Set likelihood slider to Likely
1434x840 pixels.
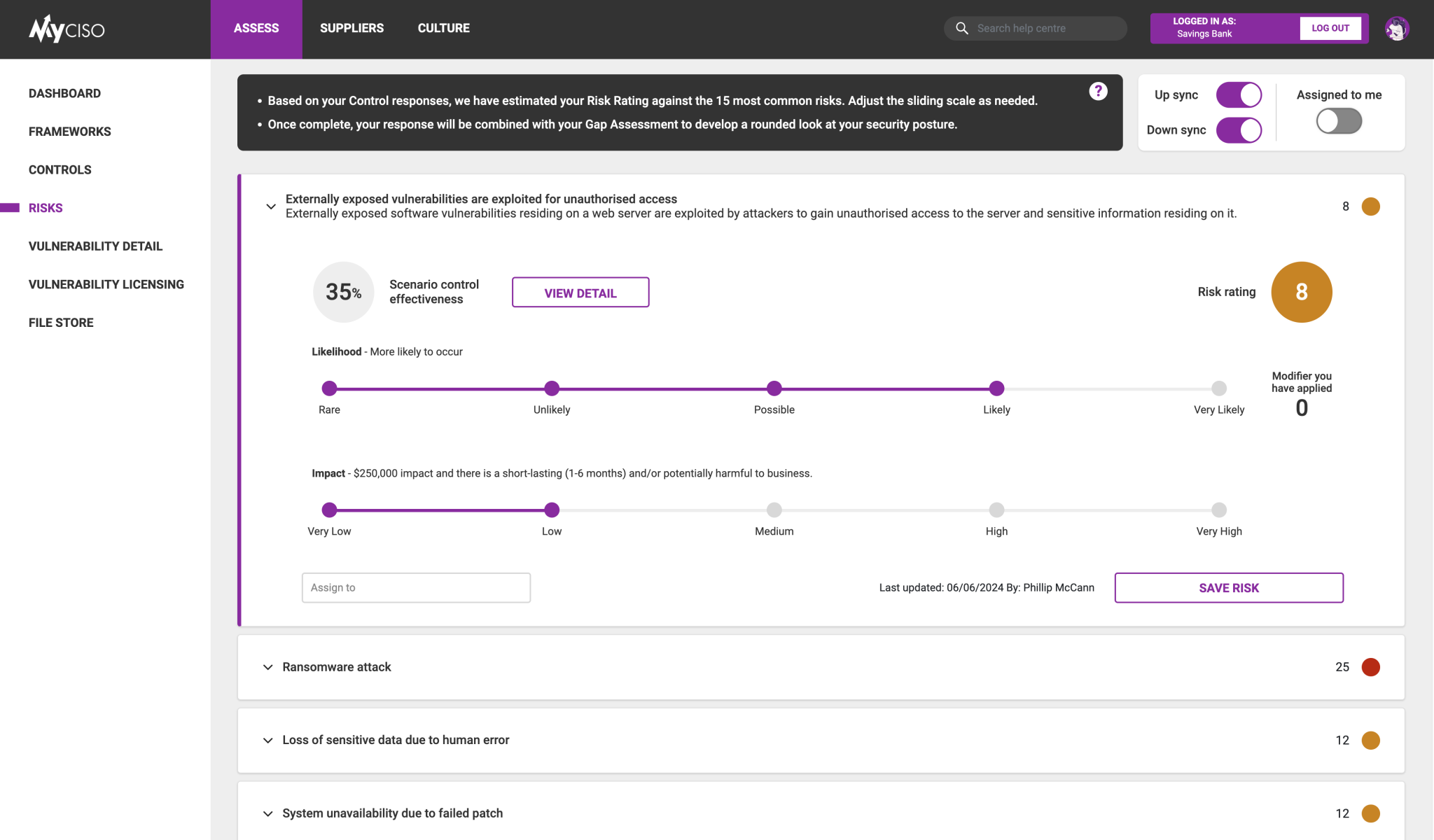pyautogui.click(x=996, y=388)
